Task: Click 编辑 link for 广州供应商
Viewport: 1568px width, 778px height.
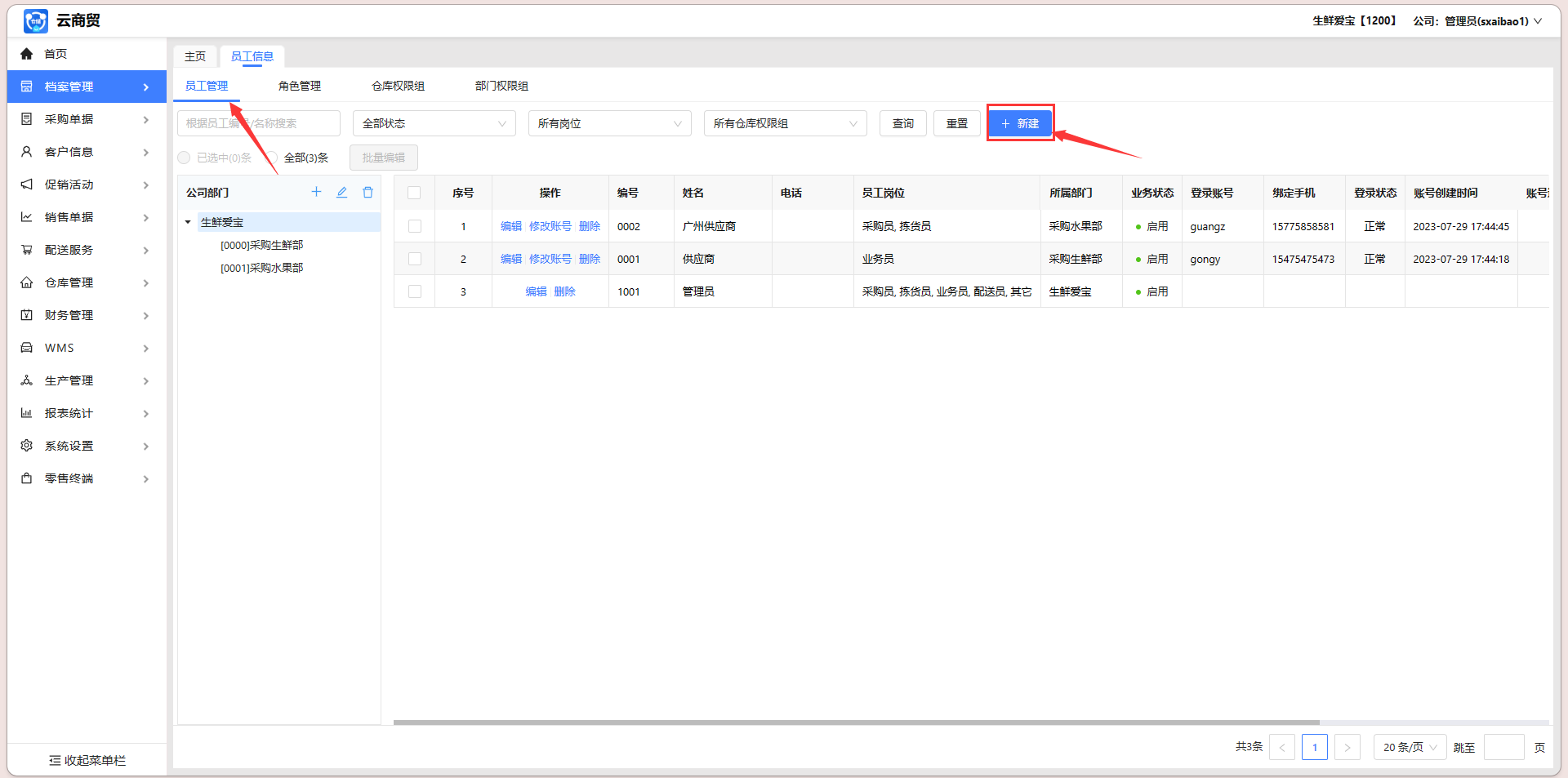Action: 511,226
